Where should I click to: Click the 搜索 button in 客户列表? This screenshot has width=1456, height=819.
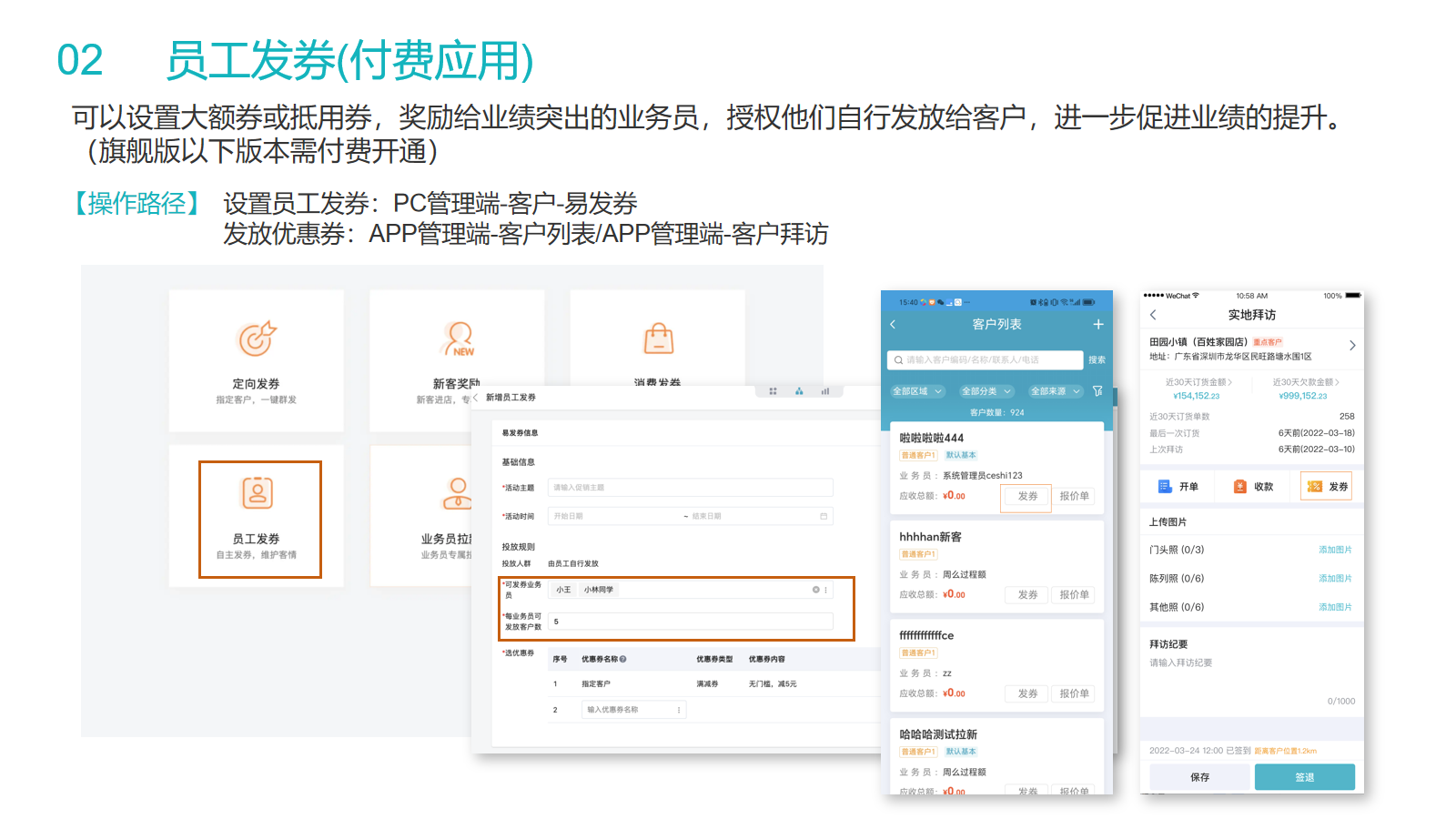(x=1097, y=360)
